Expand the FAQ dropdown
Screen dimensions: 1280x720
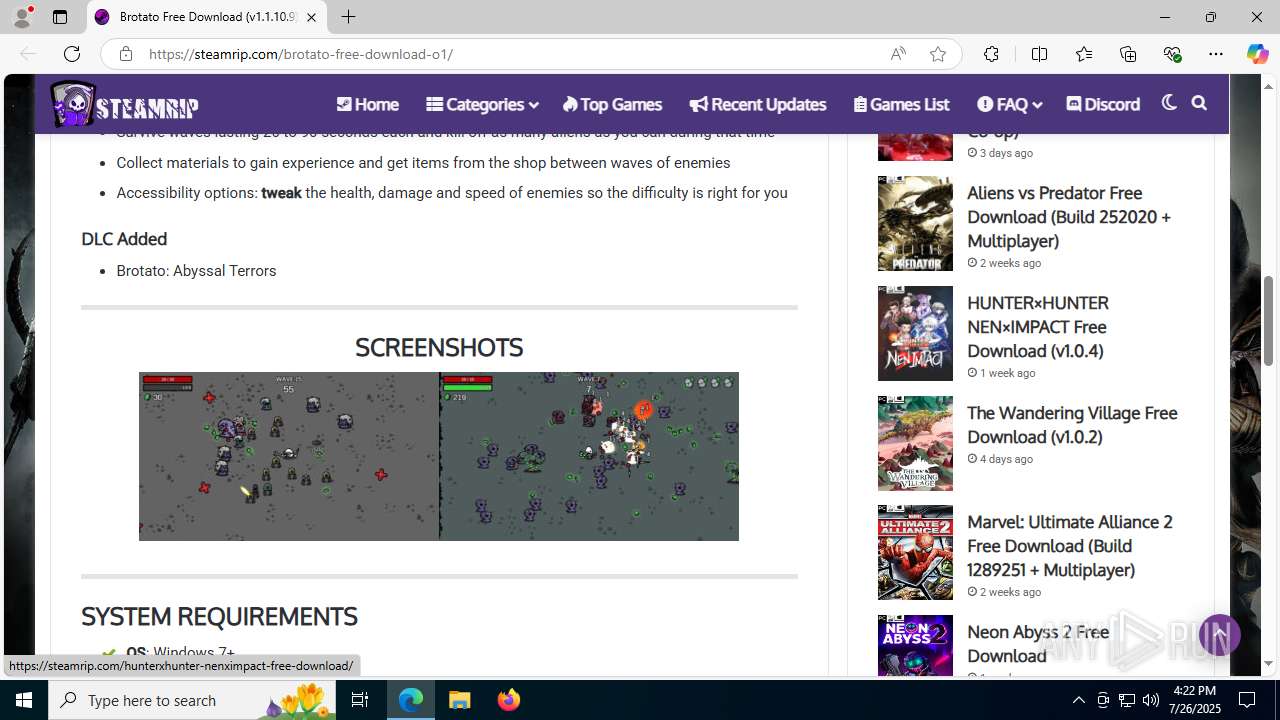click(x=1009, y=104)
